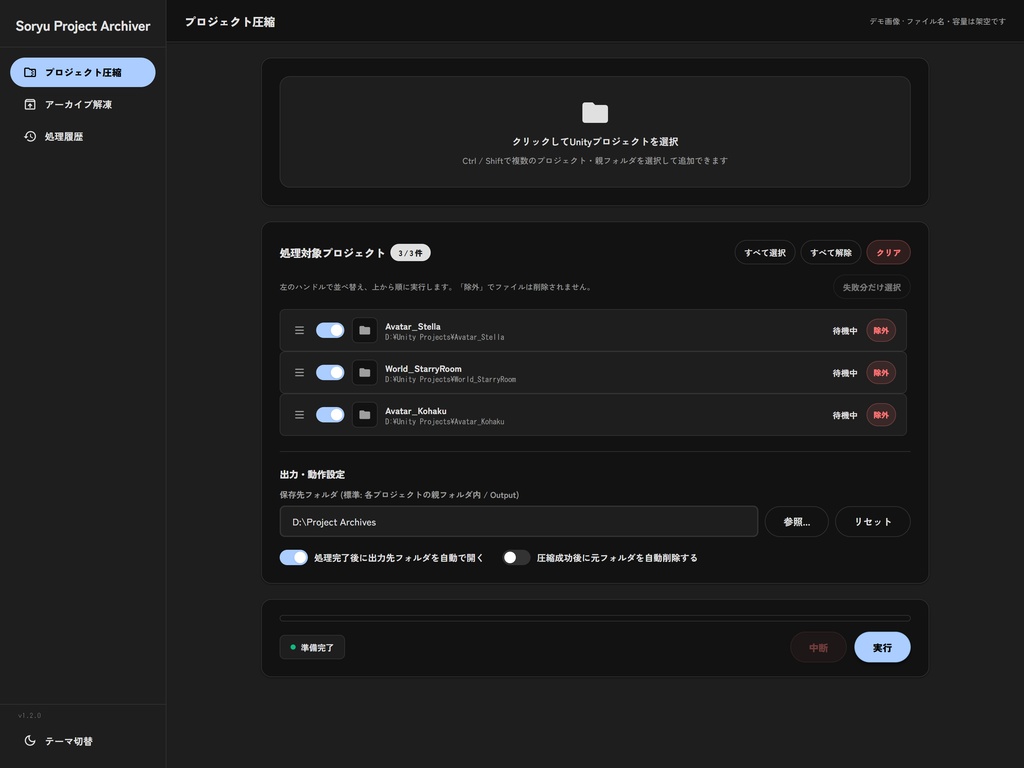Image resolution: width=1024 pixels, height=768 pixels.
Task: Click the history clock icon in sidebar
Action: (x=30, y=136)
